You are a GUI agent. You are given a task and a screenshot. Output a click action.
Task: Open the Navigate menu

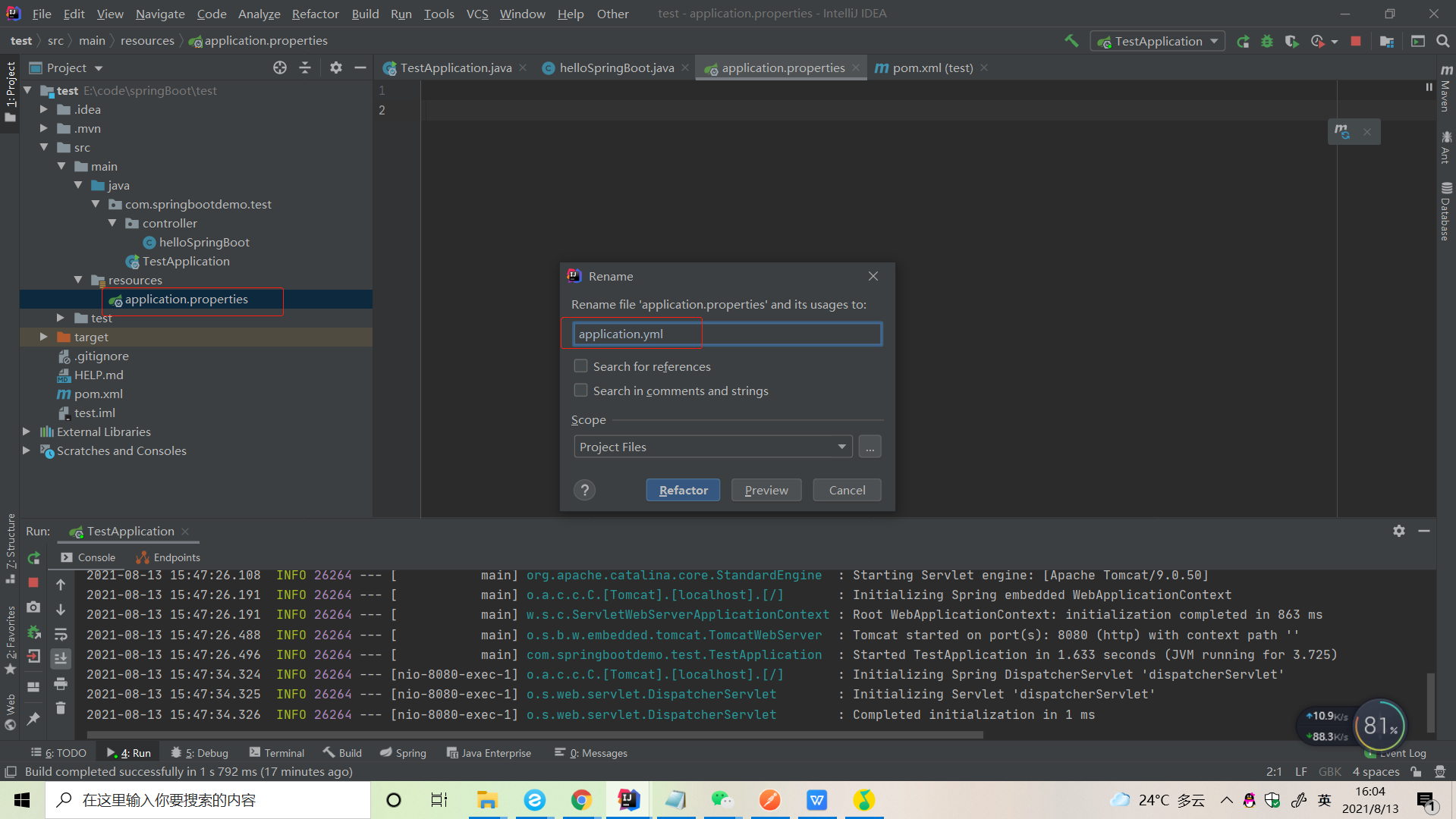160,14
